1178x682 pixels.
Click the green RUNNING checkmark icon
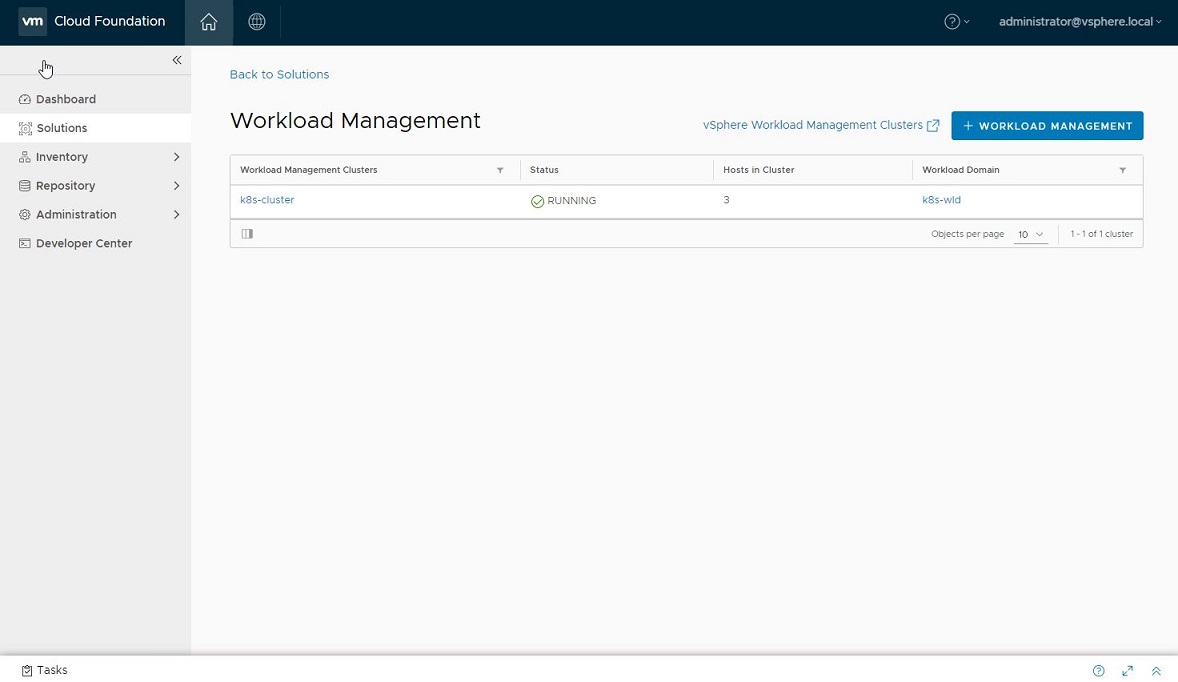[x=537, y=201]
